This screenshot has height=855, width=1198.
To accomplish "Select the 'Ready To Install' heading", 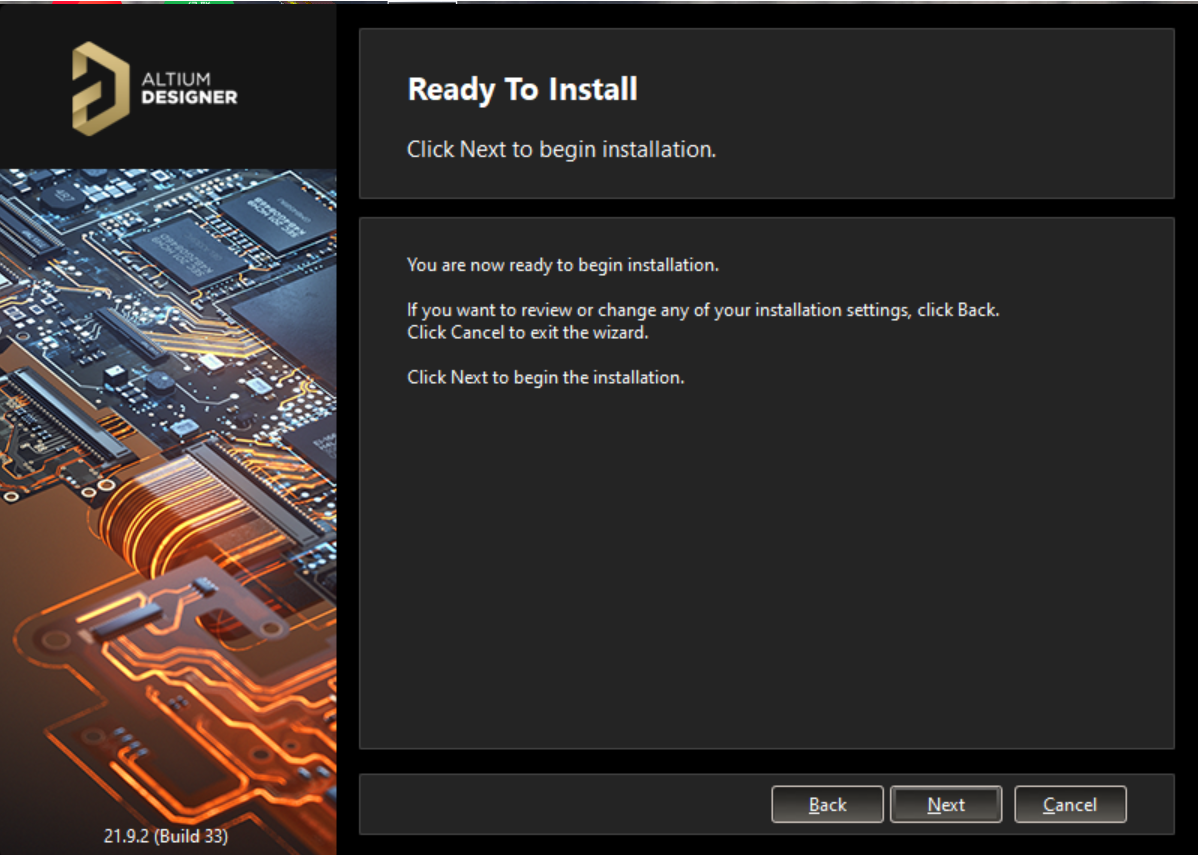I will point(523,89).
